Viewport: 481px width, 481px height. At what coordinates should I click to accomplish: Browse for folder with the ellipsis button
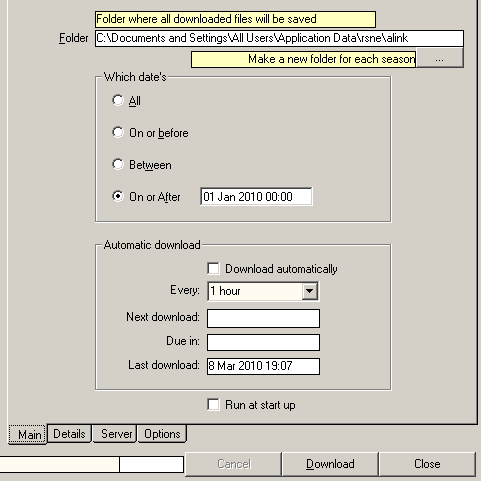(439, 59)
